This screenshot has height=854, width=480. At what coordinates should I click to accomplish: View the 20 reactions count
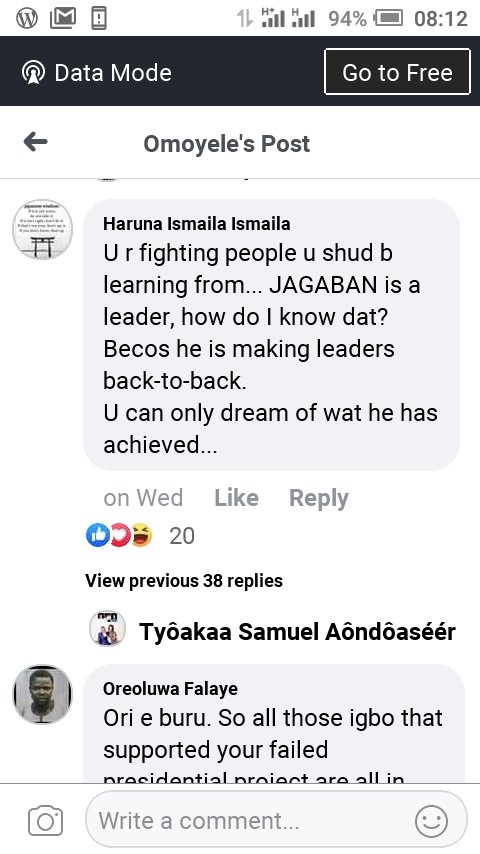tap(182, 536)
